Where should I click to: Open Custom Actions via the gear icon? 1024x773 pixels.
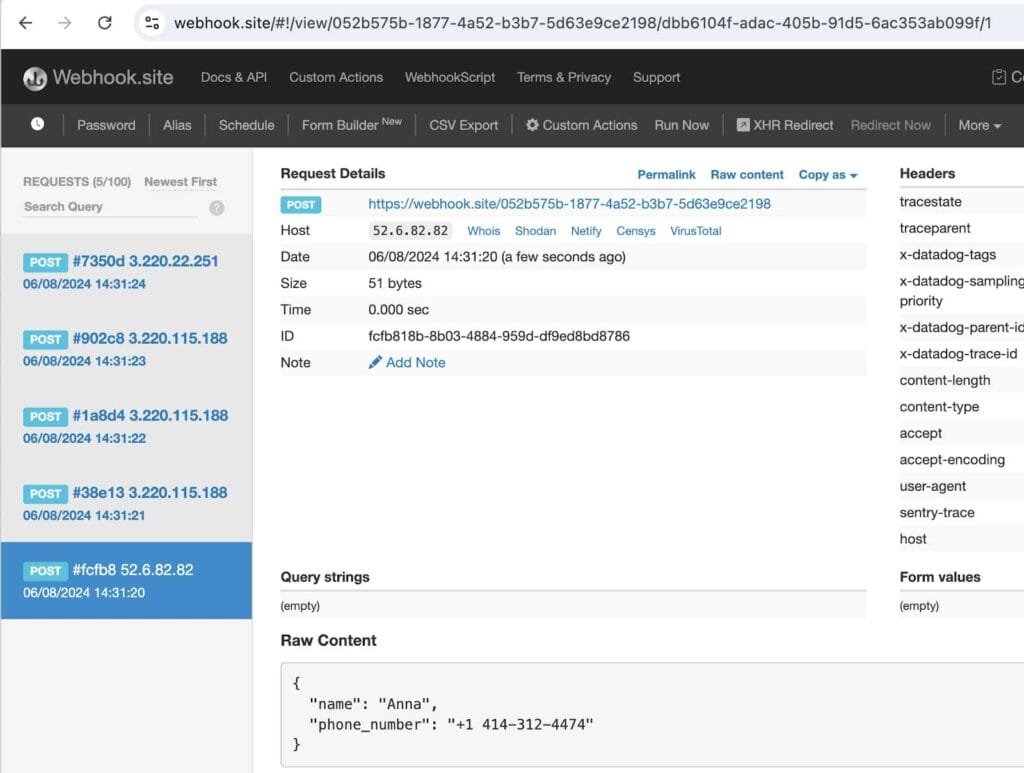click(531, 125)
